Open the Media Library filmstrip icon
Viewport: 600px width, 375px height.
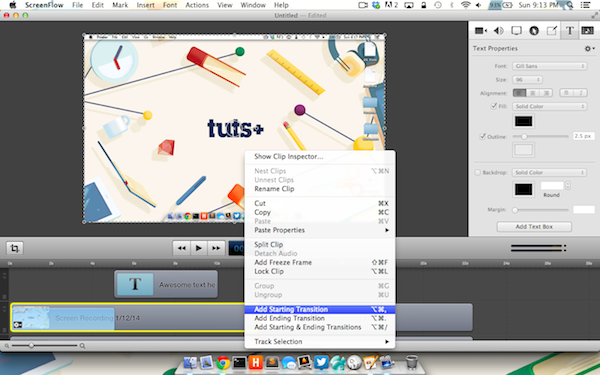[587, 31]
